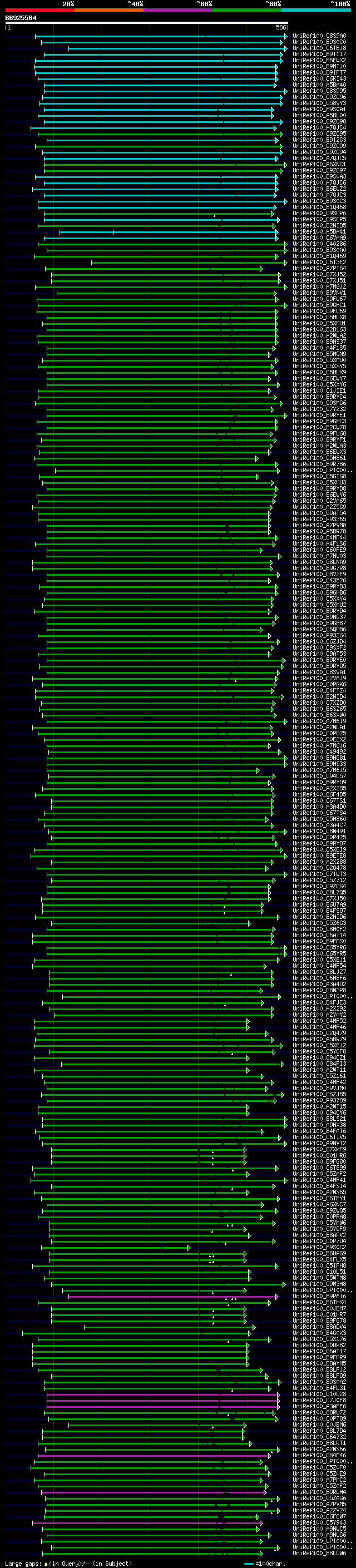Click the cyan alignment bar for Q8S9A0
The height and width of the screenshot is (1568, 356).
pos(161,37)
